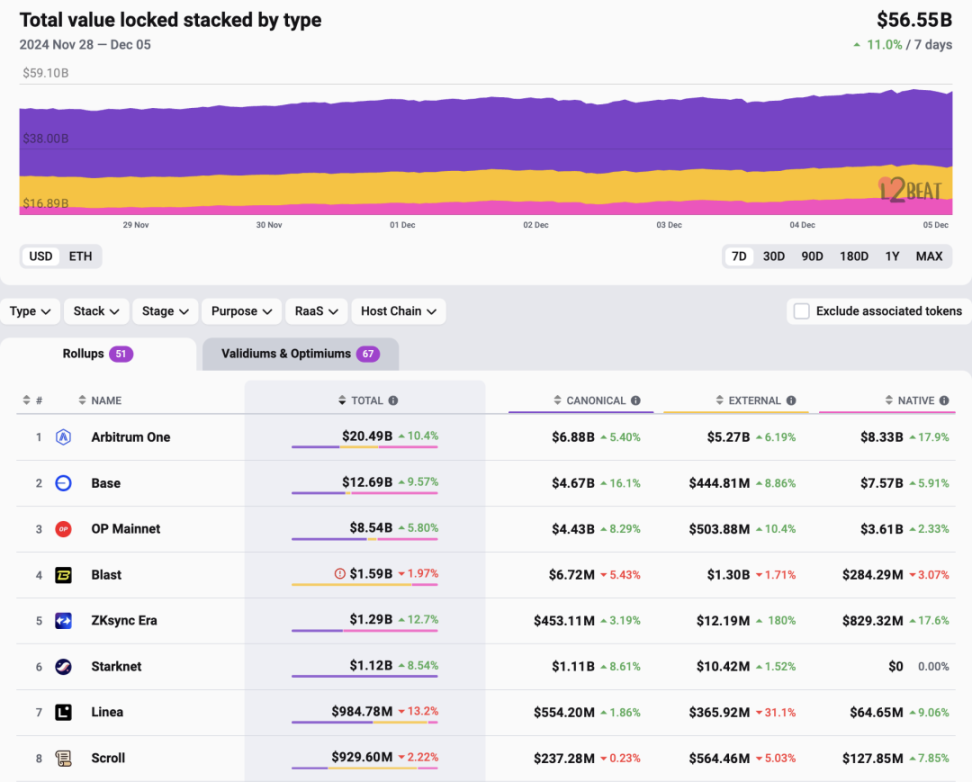
Task: Click the Starknet logo icon
Action: [x=63, y=667]
